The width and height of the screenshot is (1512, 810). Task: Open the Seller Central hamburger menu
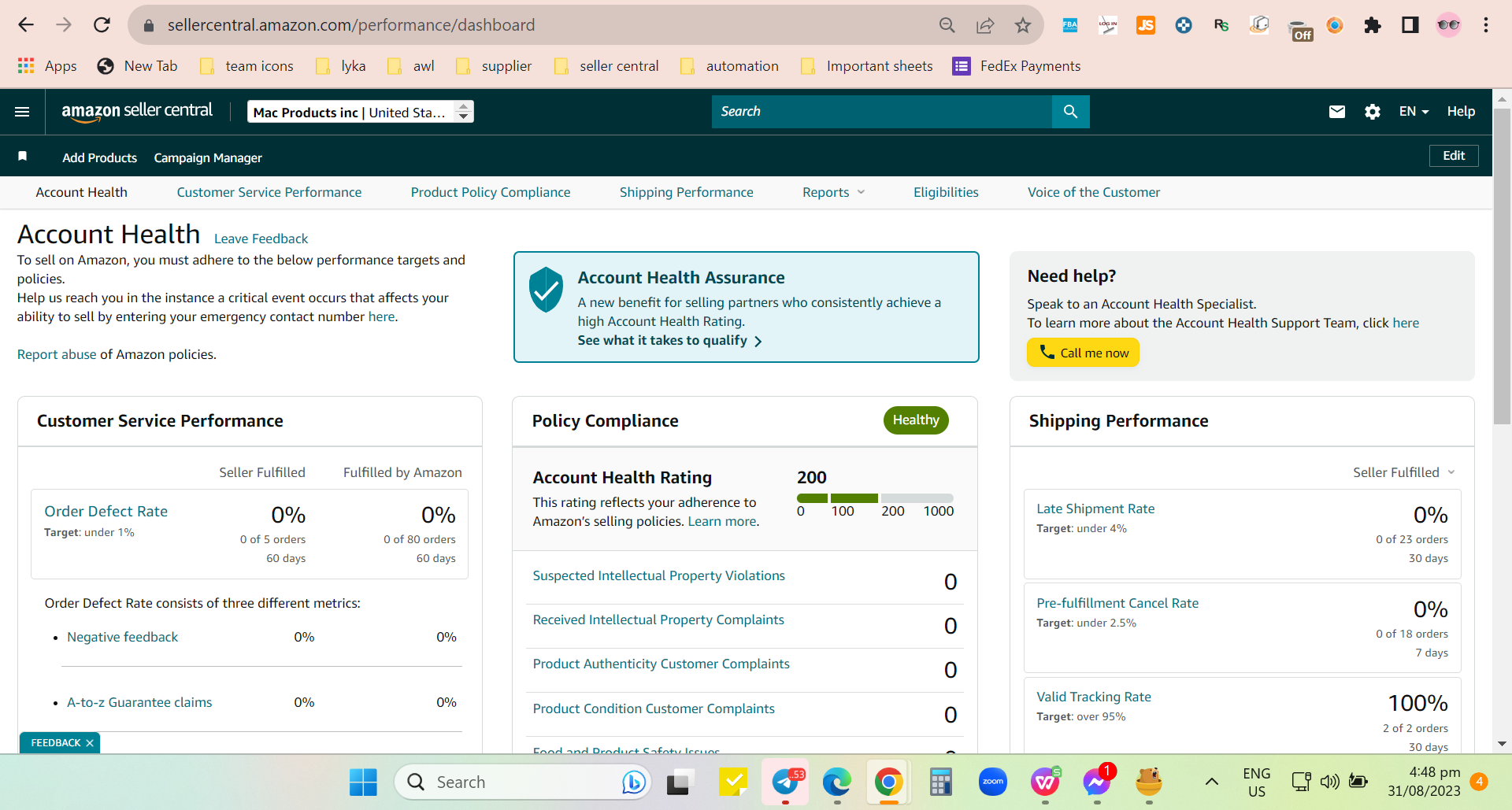[22, 112]
